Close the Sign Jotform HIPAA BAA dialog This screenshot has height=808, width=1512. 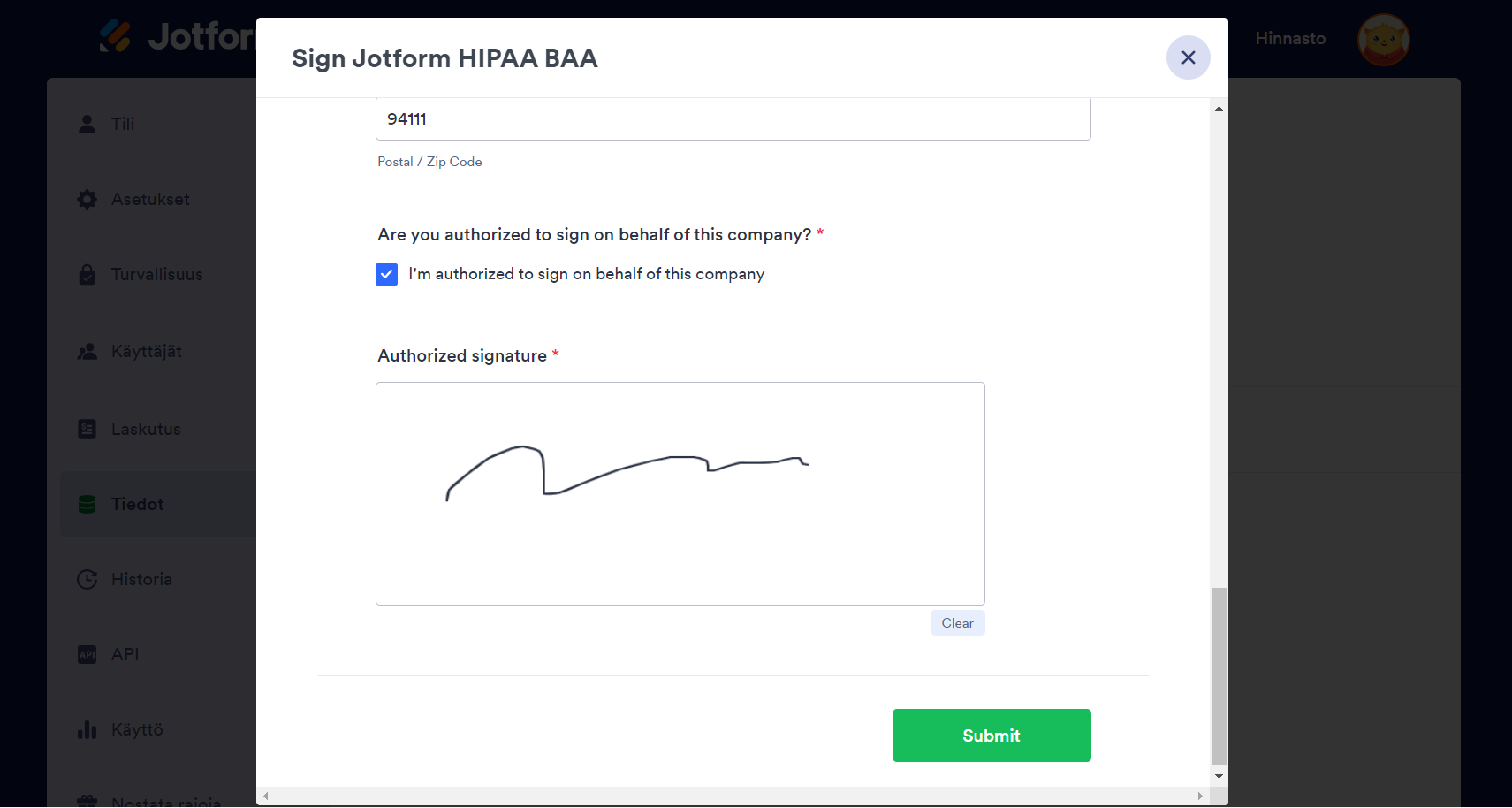point(1188,57)
